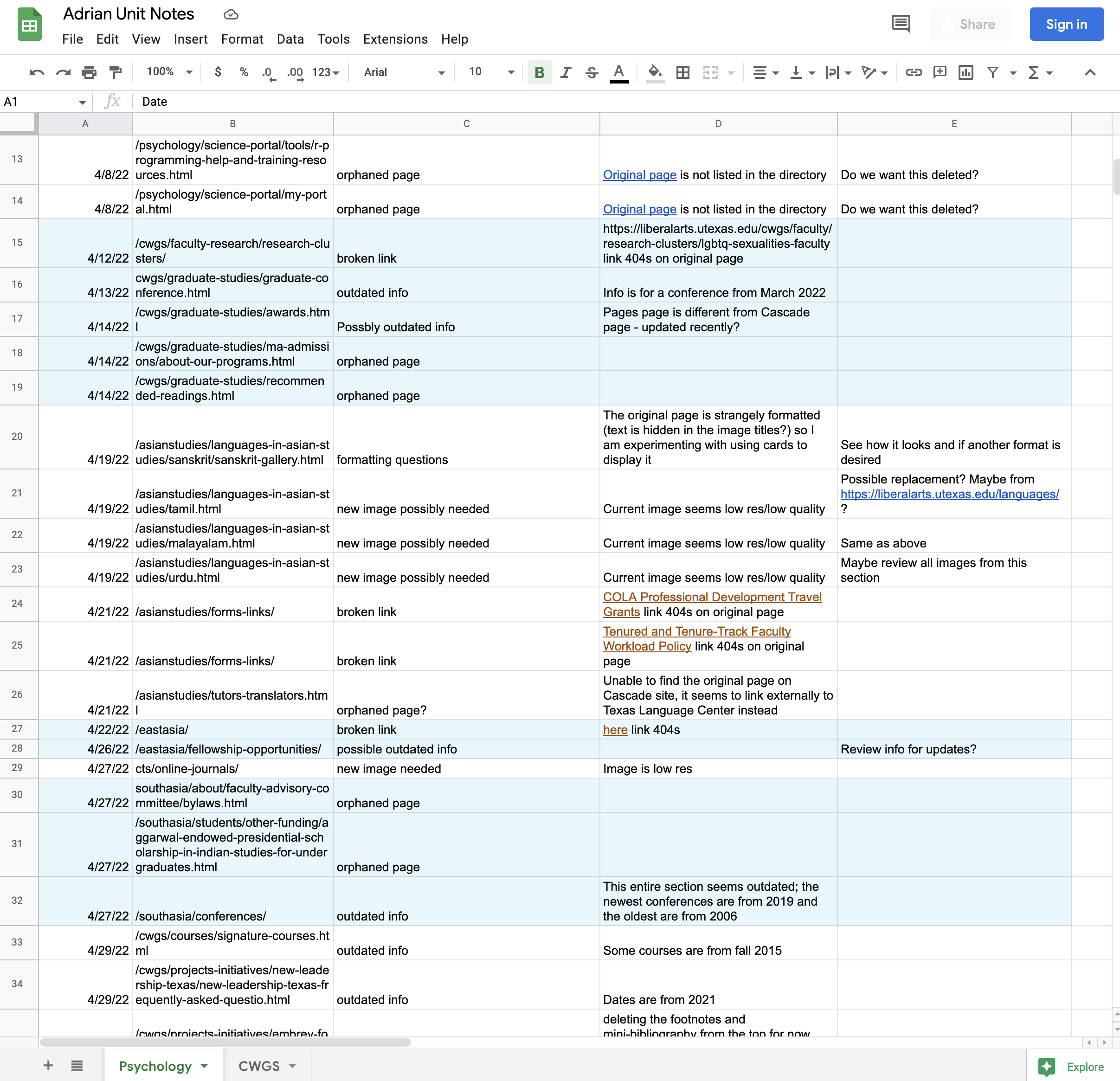Open the Original page link in row 14
The image size is (1120, 1081).
[639, 209]
